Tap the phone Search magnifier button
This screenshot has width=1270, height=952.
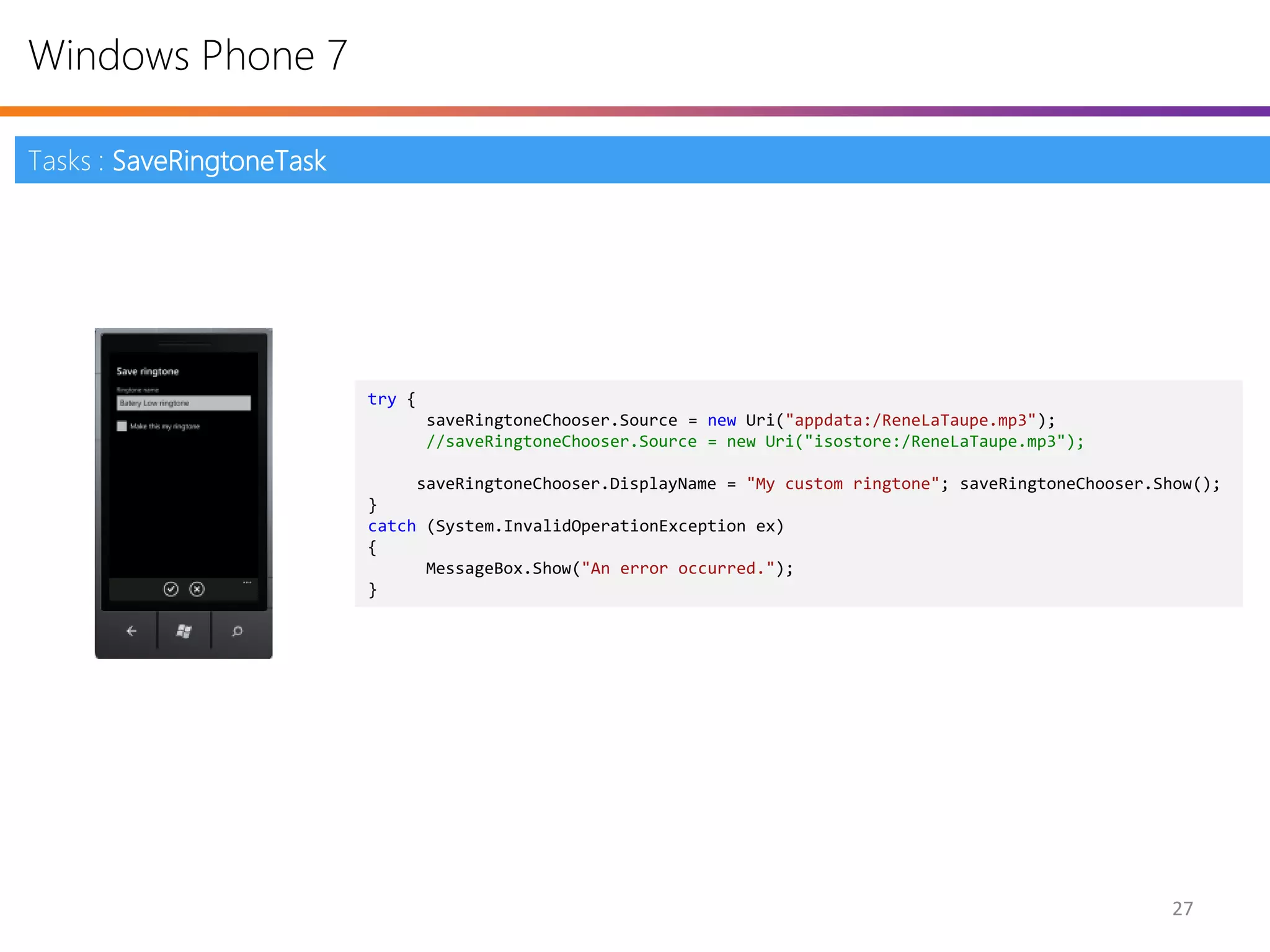(237, 631)
